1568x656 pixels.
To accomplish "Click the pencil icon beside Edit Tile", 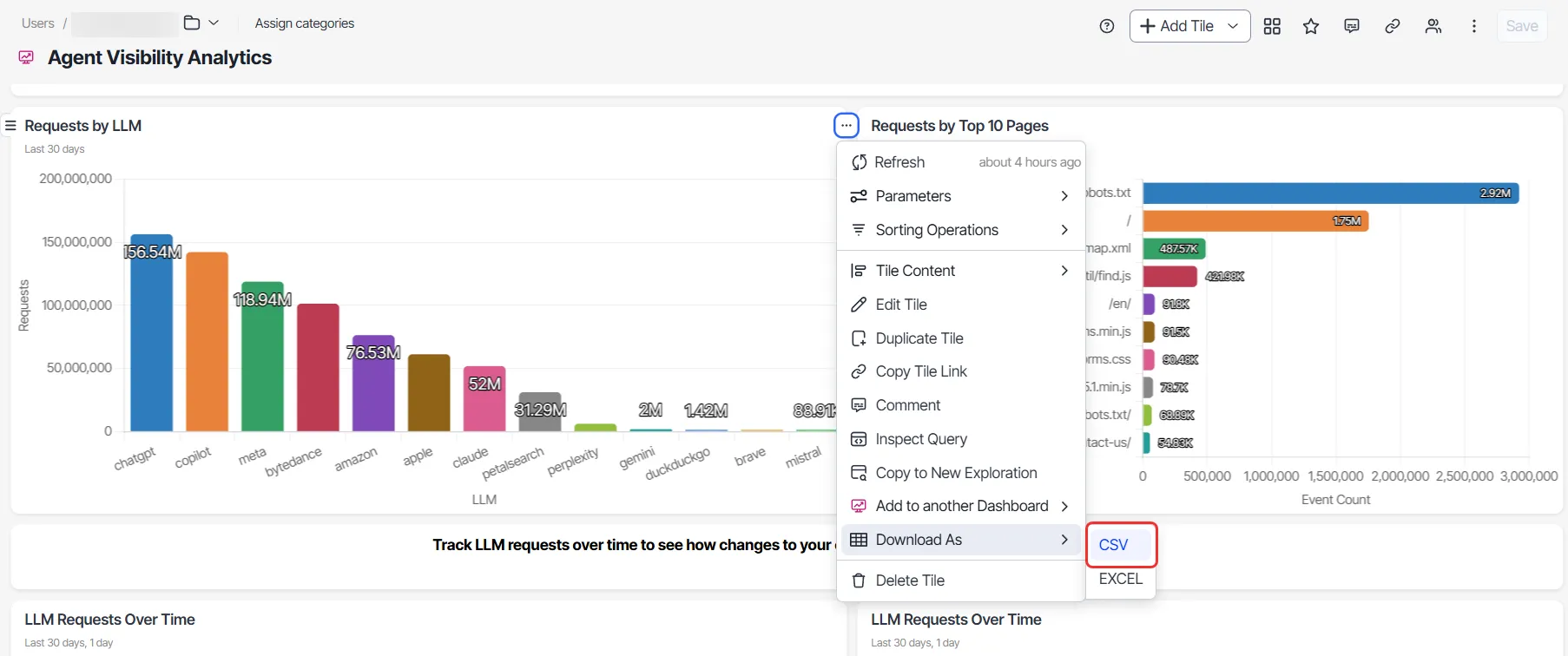I will [x=859, y=305].
